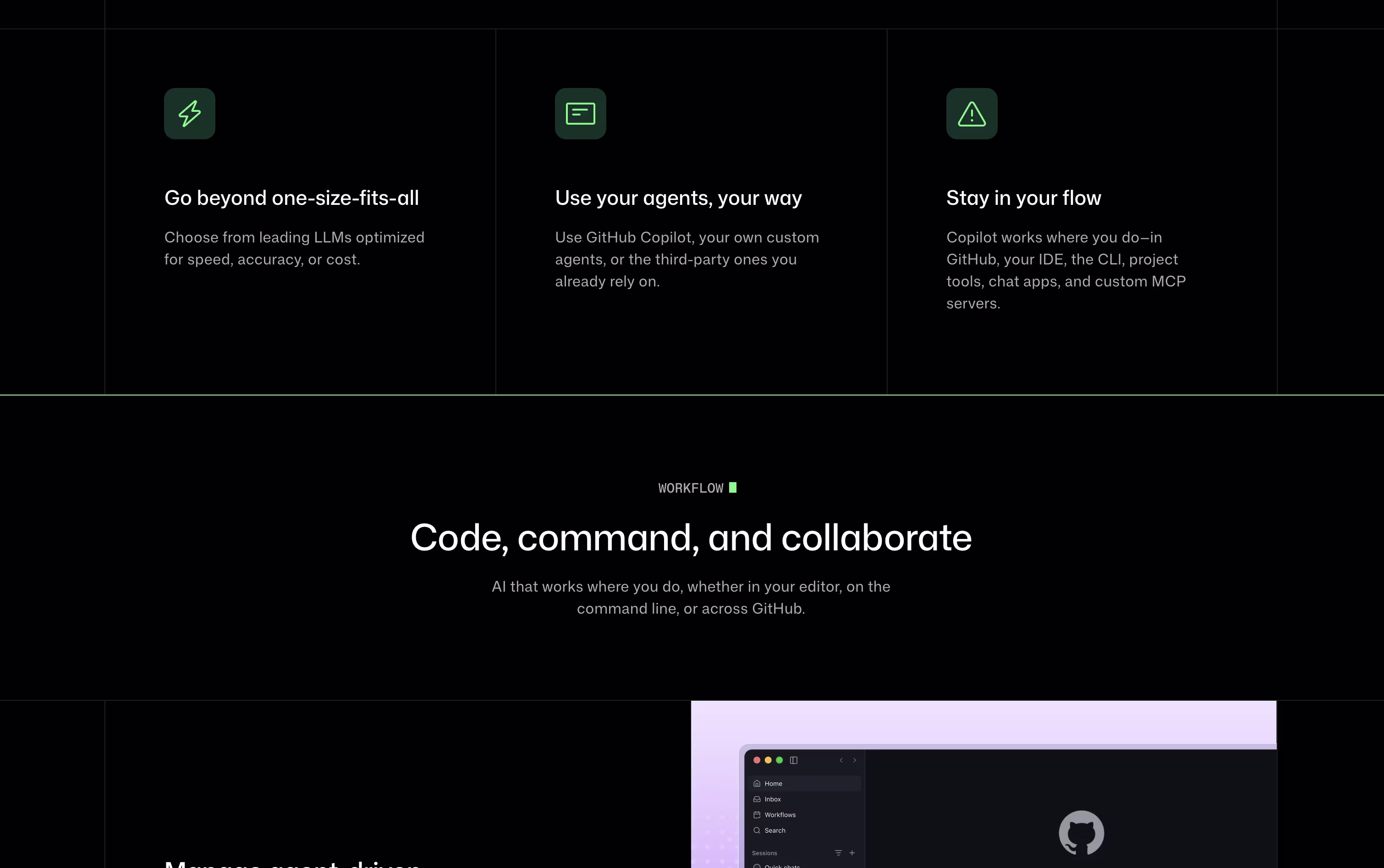Open Workflows in the mockup sidebar
This screenshot has width=1384, height=868.
(805, 815)
